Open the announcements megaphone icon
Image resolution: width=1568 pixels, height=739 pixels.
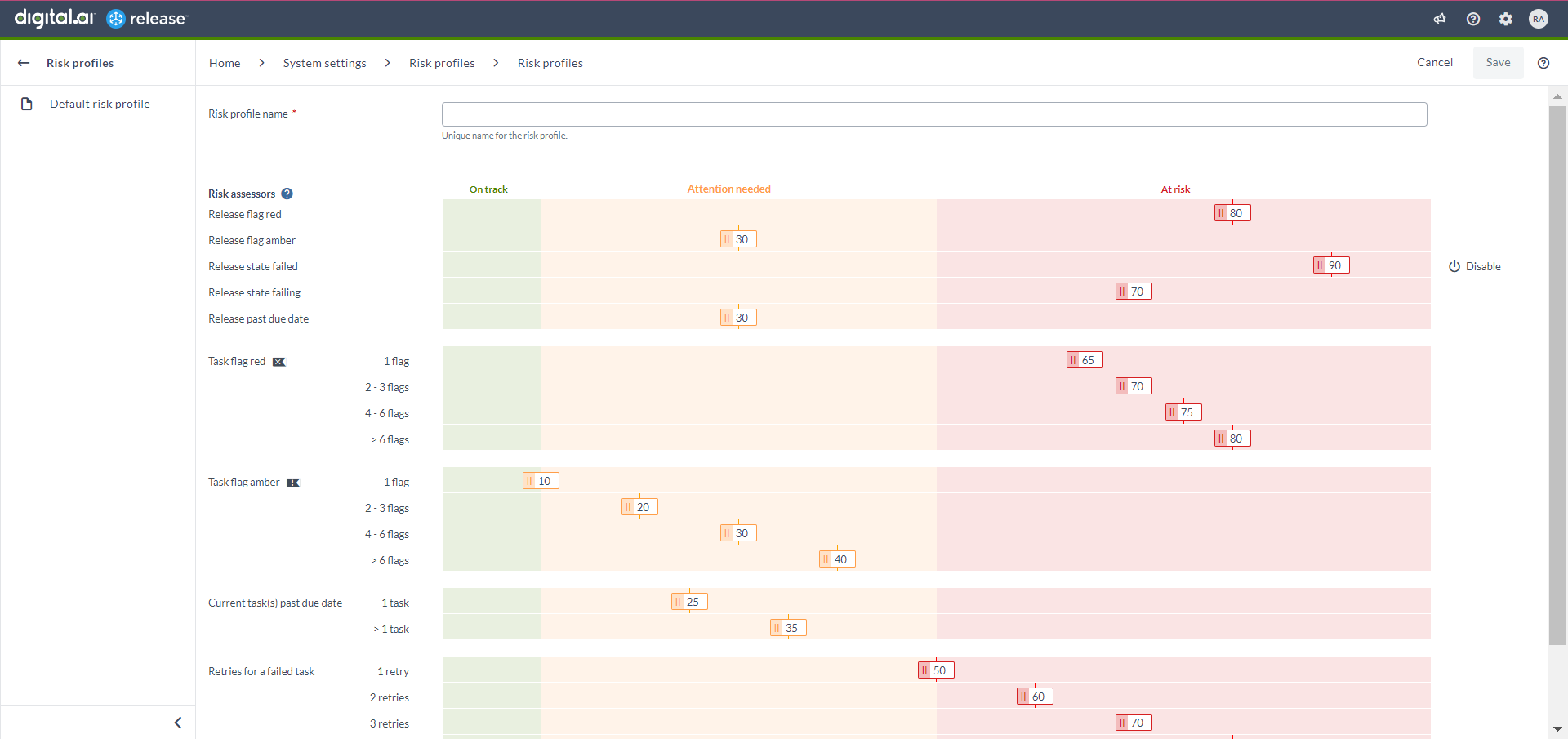click(x=1440, y=19)
